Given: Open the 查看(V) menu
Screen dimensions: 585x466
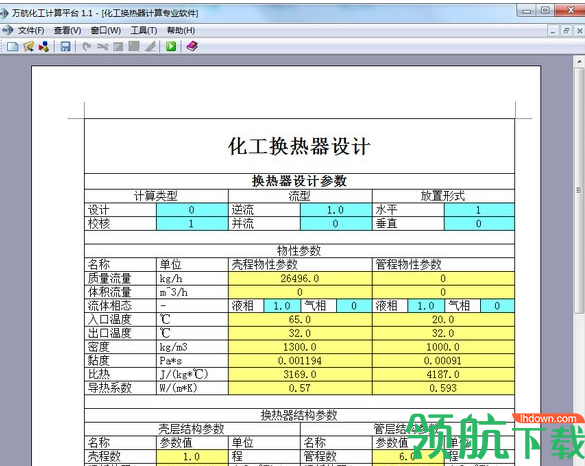Looking at the screenshot, I should tap(68, 31).
